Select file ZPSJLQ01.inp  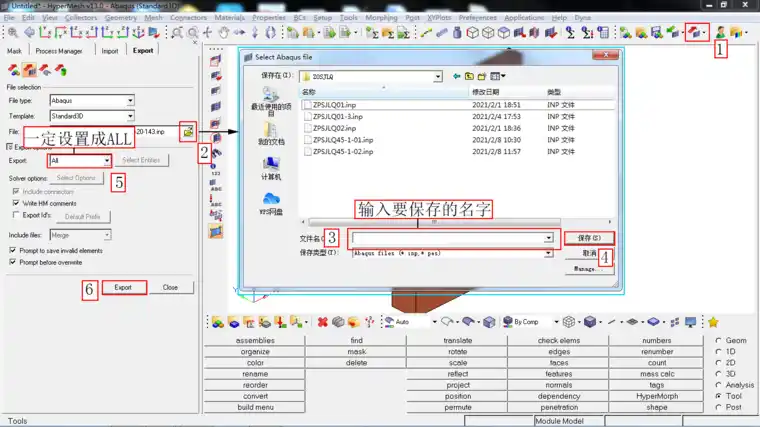tap(334, 105)
